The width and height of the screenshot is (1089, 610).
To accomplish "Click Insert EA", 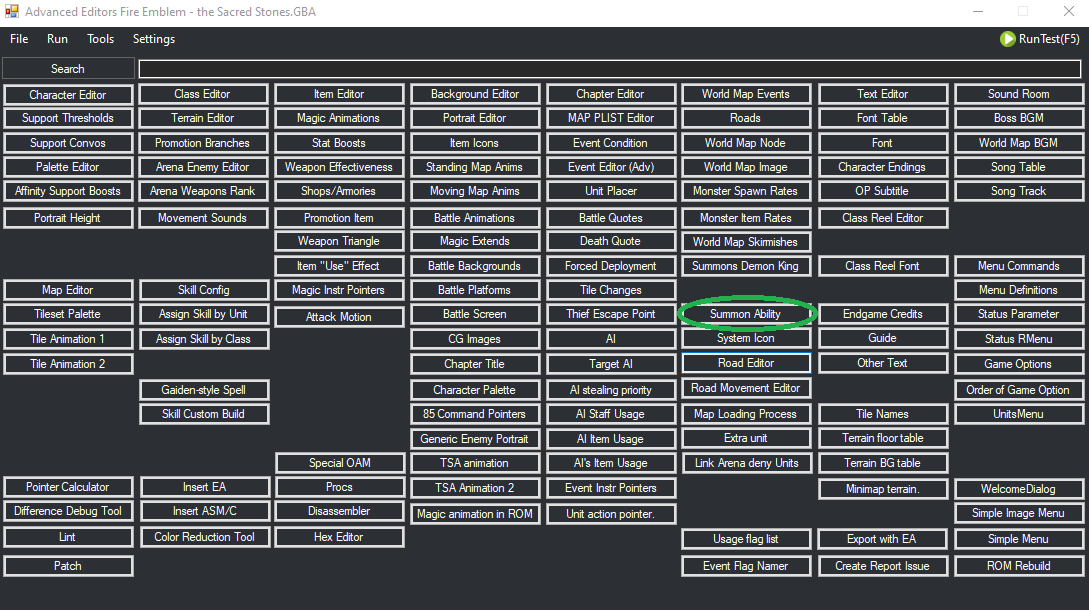I will [x=204, y=487].
